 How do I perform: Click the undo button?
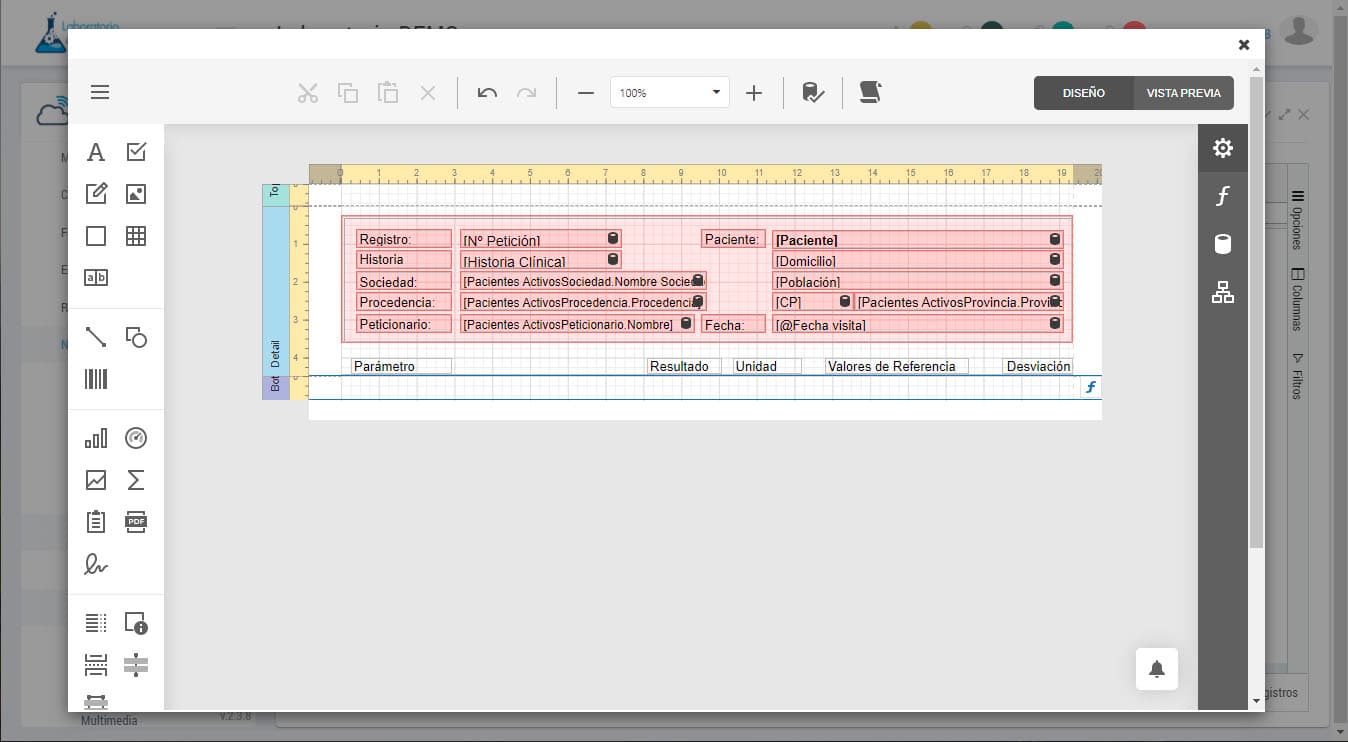487,93
